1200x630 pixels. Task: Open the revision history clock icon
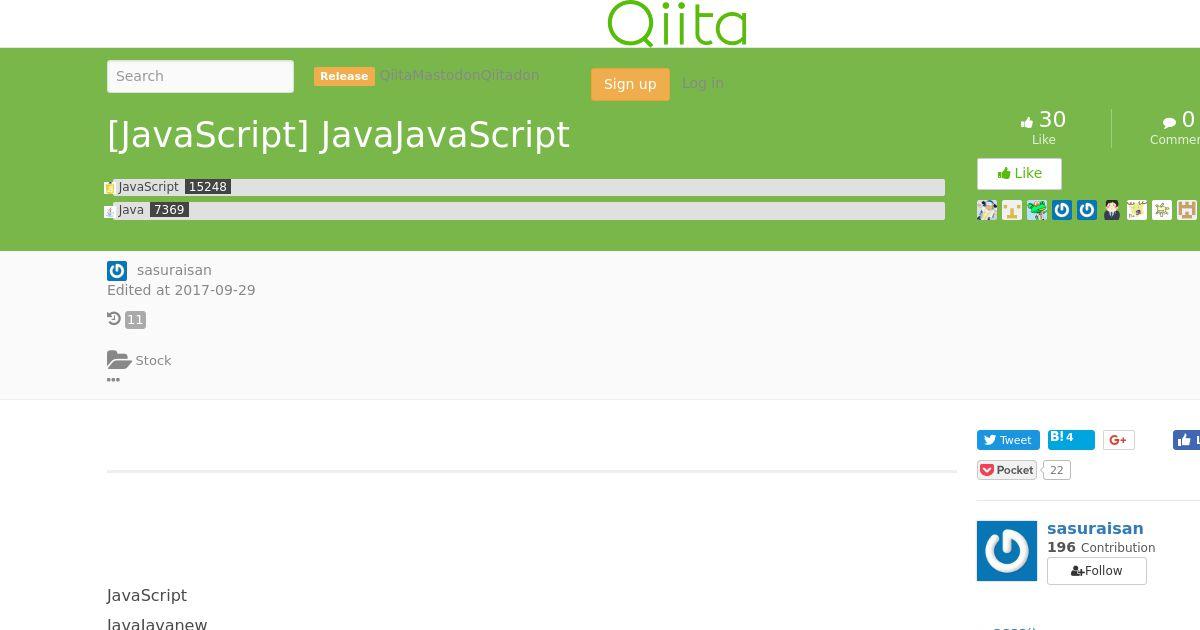click(114, 319)
